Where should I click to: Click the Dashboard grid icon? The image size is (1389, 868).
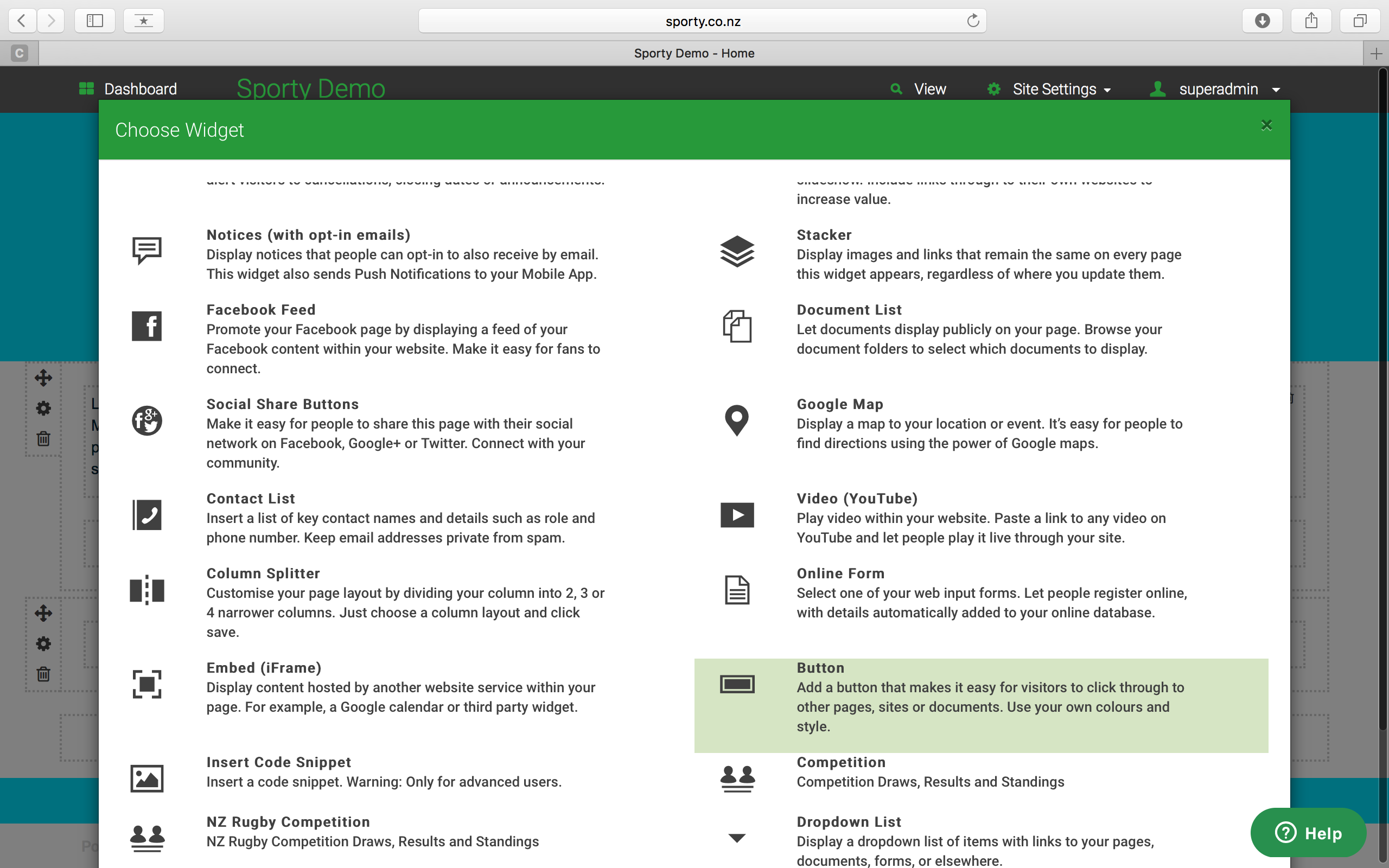pos(86,88)
